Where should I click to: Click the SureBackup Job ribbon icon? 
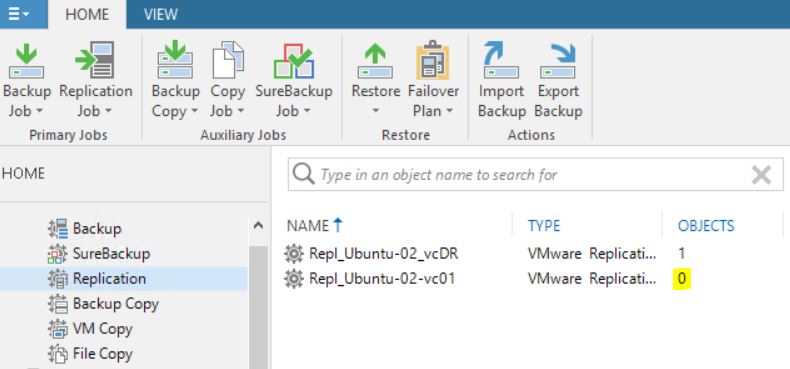click(294, 60)
